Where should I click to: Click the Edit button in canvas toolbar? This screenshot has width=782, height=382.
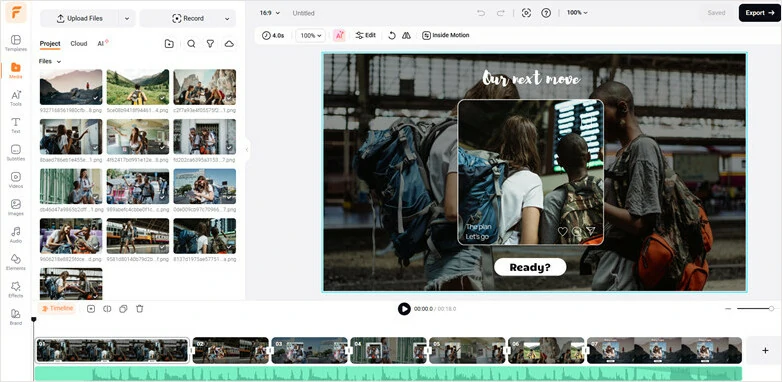(x=366, y=35)
